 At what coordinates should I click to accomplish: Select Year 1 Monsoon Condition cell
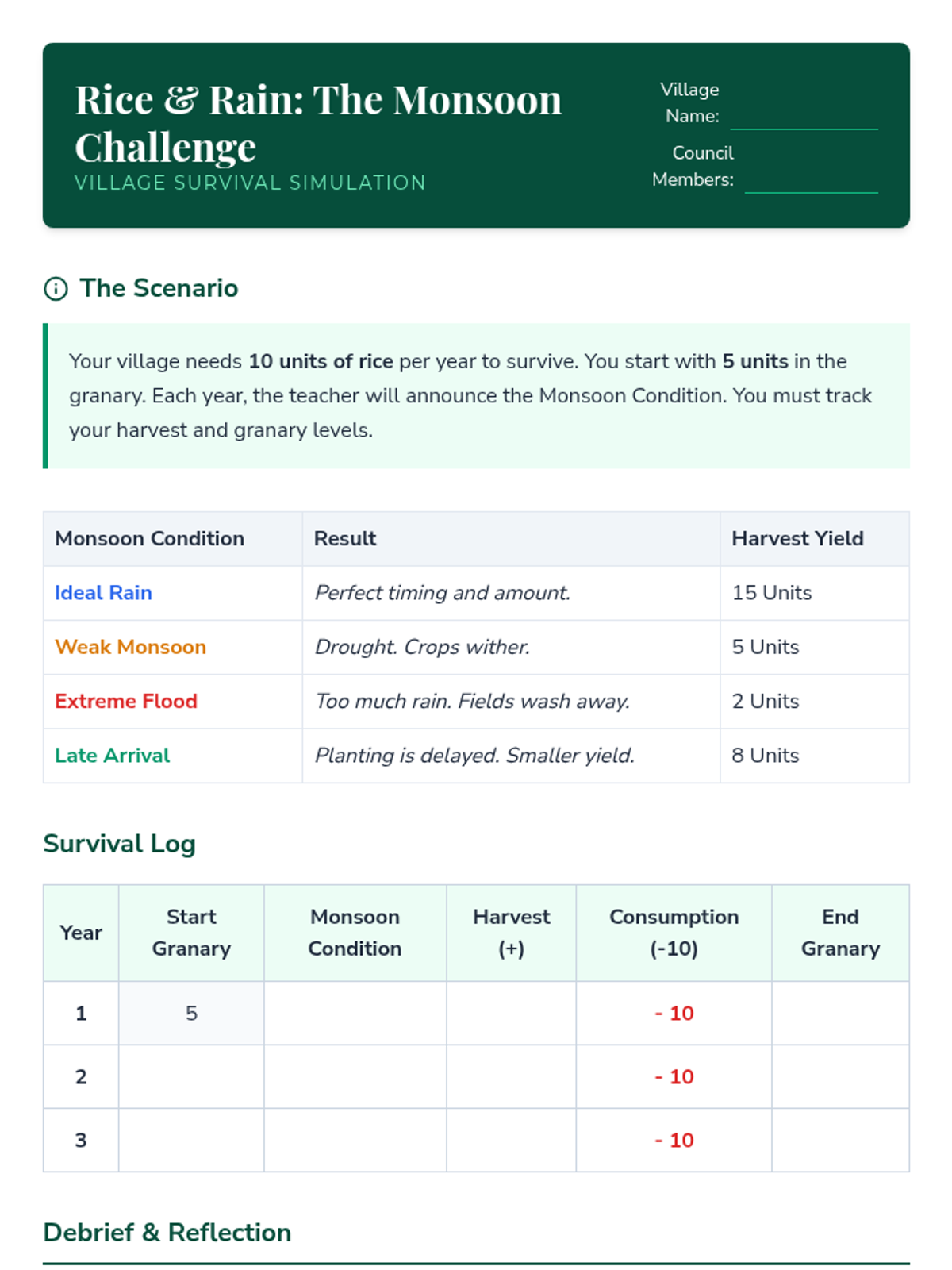[x=355, y=1013]
